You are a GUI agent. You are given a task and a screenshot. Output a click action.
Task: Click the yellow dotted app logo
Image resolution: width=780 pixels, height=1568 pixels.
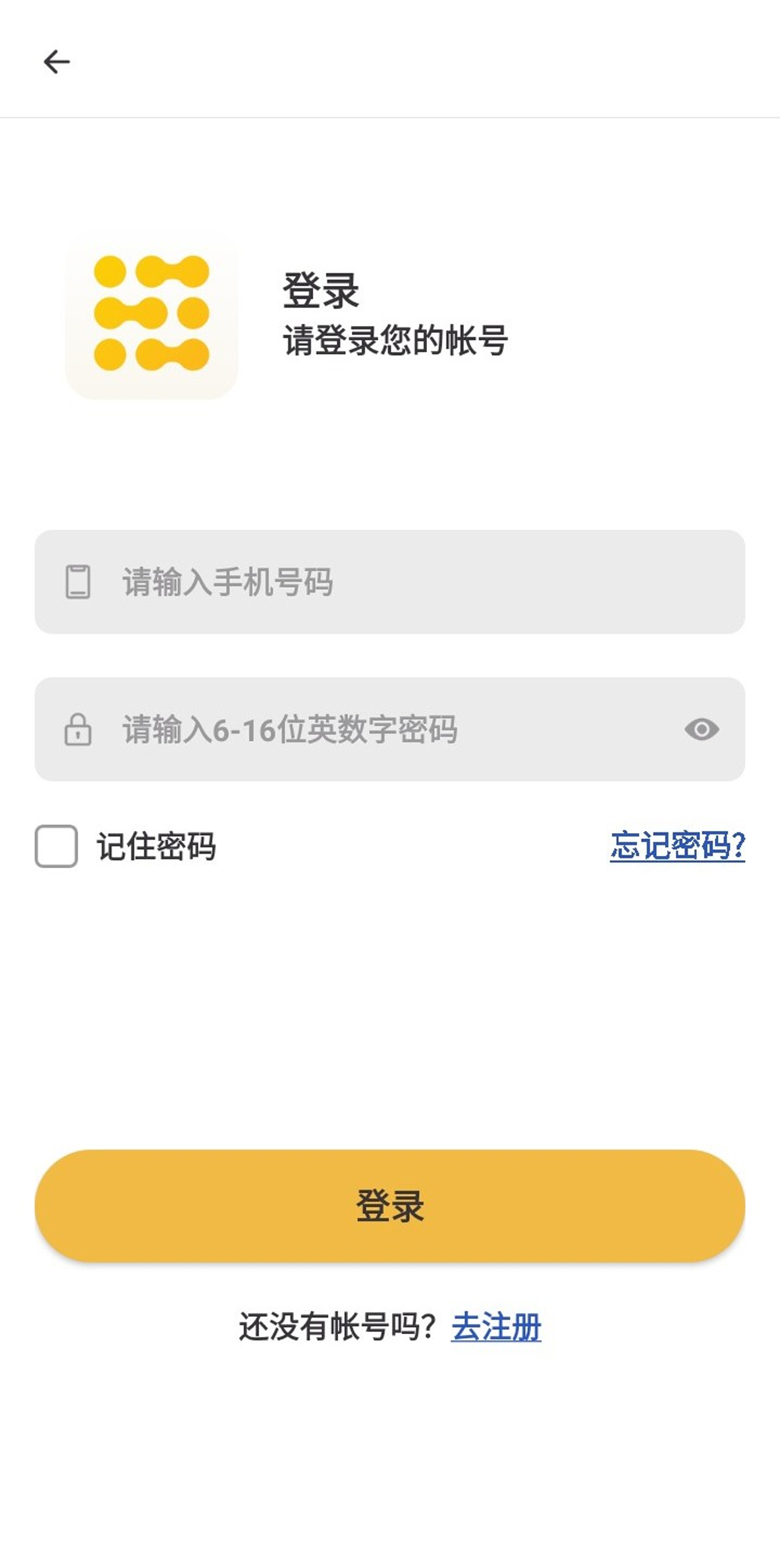click(151, 313)
